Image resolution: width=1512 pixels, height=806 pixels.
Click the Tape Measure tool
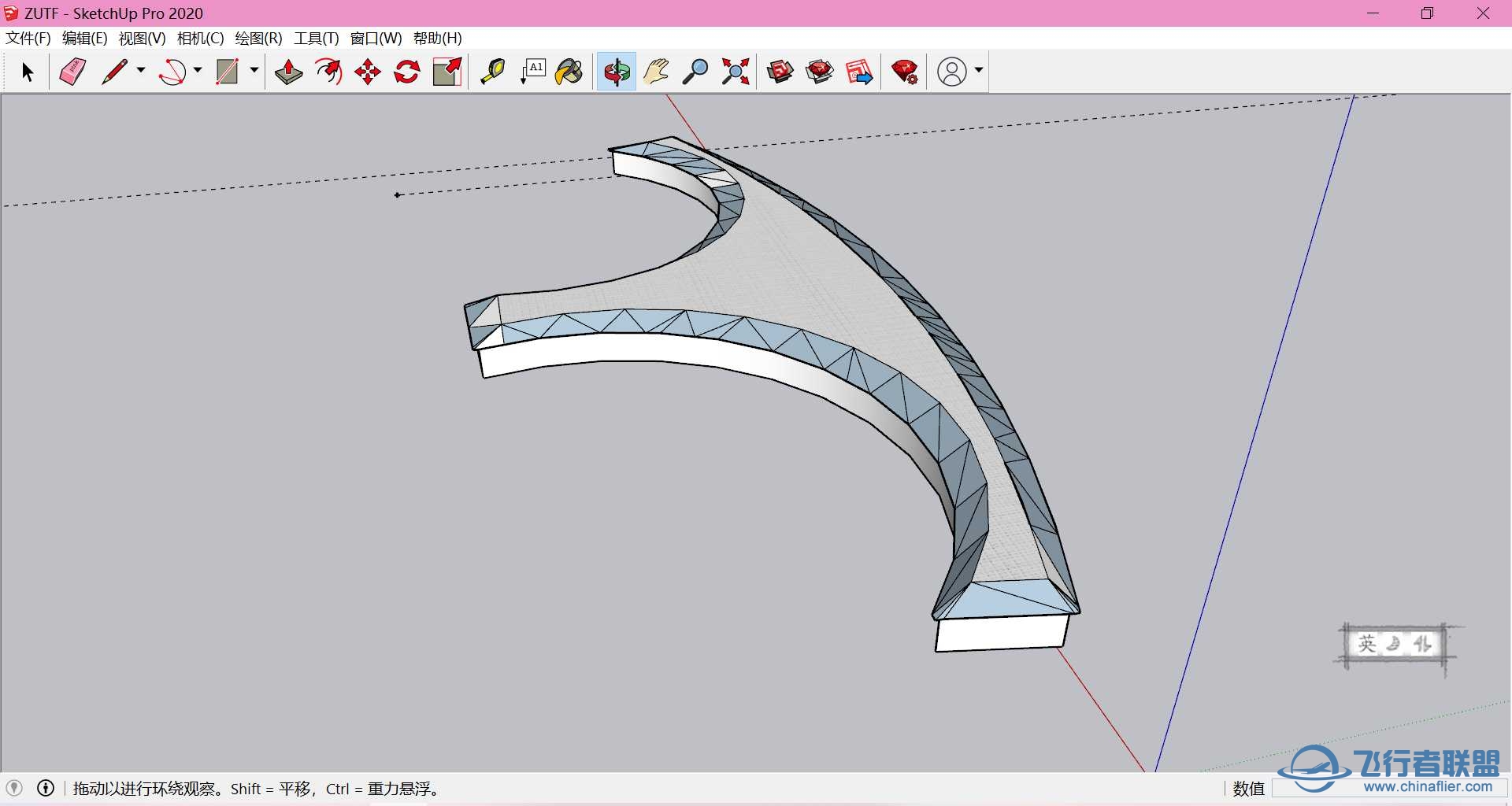(493, 72)
